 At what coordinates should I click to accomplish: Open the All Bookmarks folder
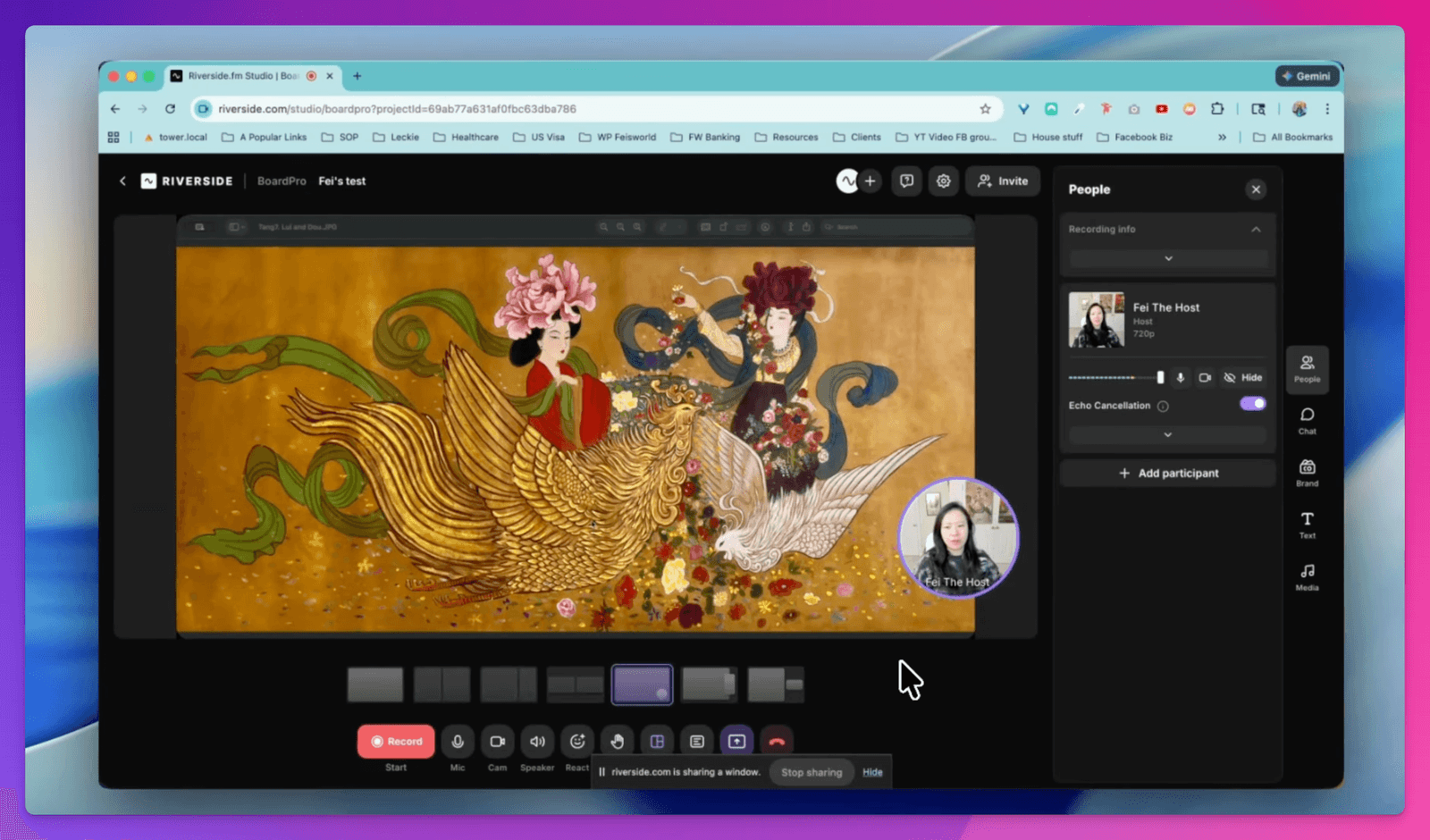coord(1292,138)
